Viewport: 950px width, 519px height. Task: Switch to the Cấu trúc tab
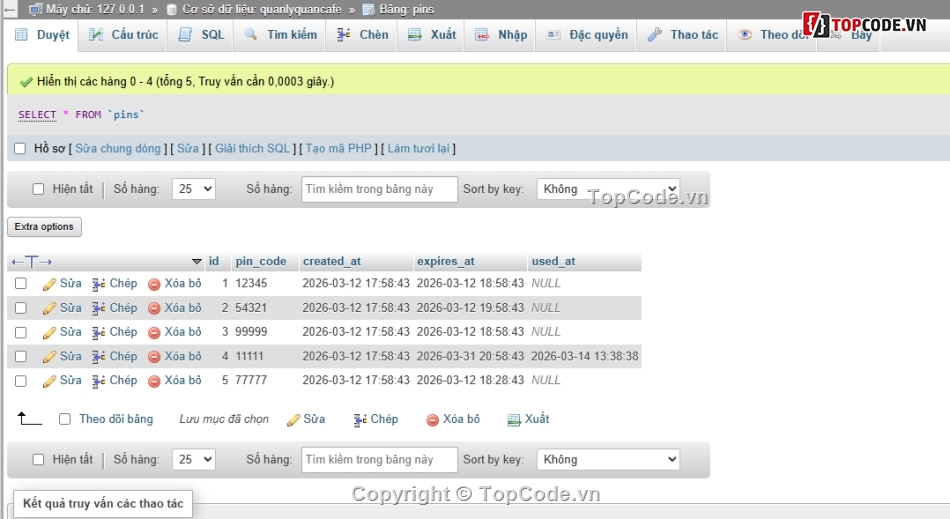(124, 35)
